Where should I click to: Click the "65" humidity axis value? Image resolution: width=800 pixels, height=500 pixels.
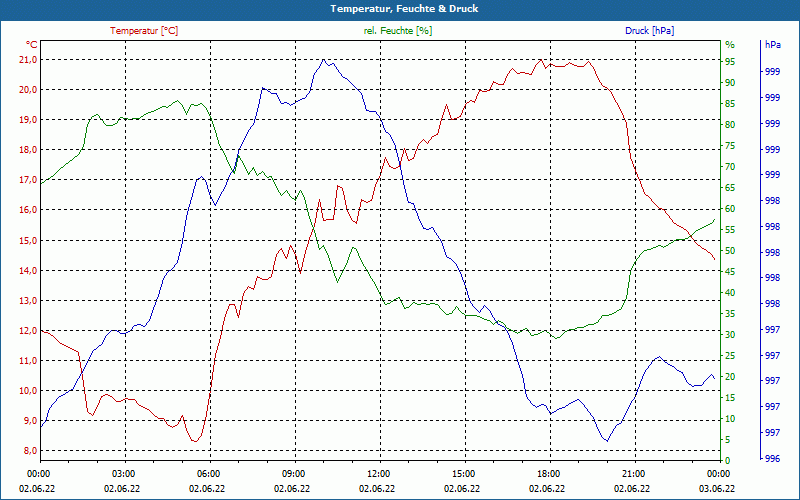point(730,188)
